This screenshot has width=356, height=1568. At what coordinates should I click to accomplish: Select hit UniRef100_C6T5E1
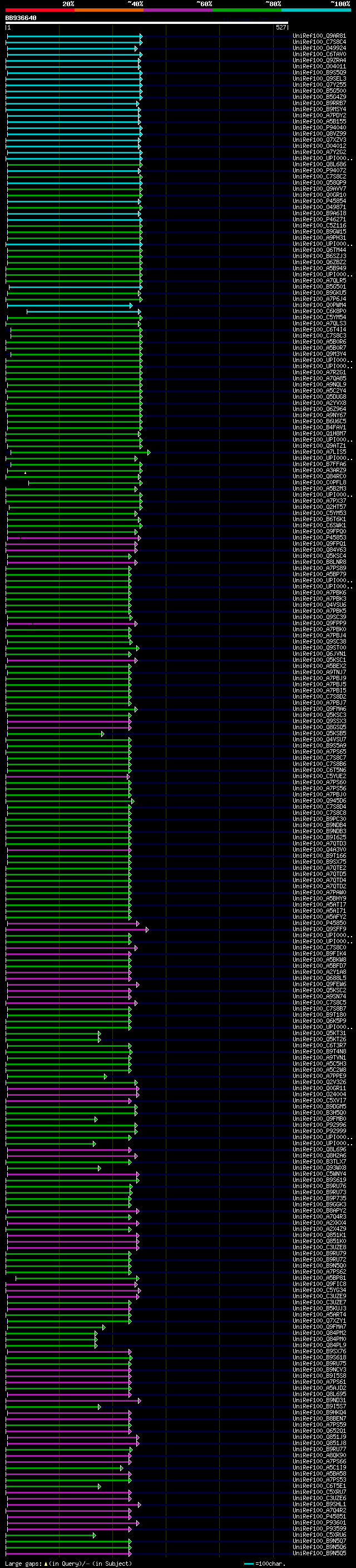click(x=319, y=1486)
